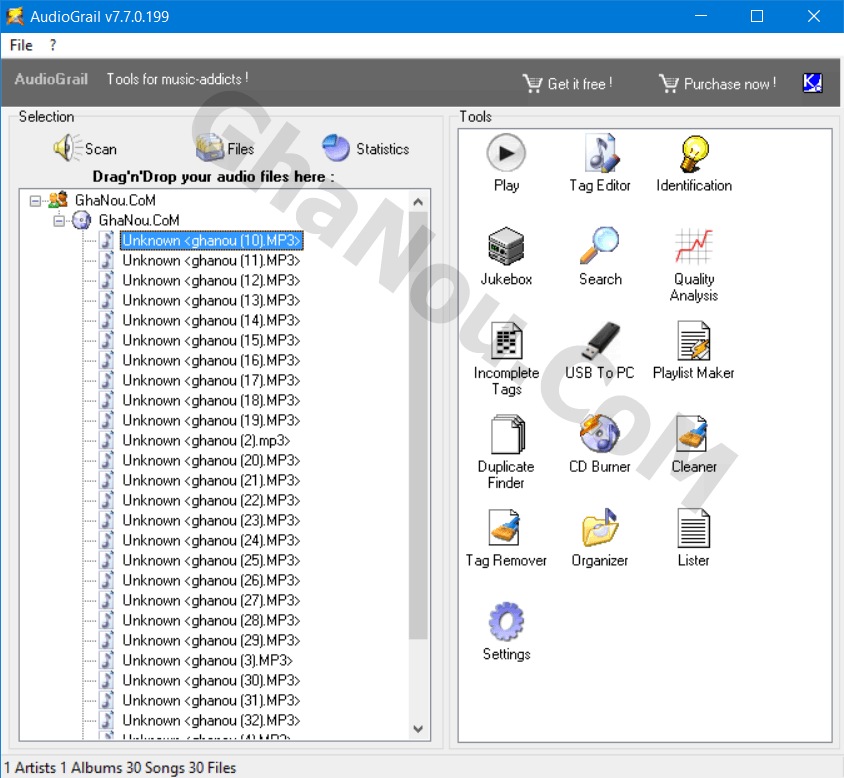Open the Settings gear tool

[x=506, y=631]
